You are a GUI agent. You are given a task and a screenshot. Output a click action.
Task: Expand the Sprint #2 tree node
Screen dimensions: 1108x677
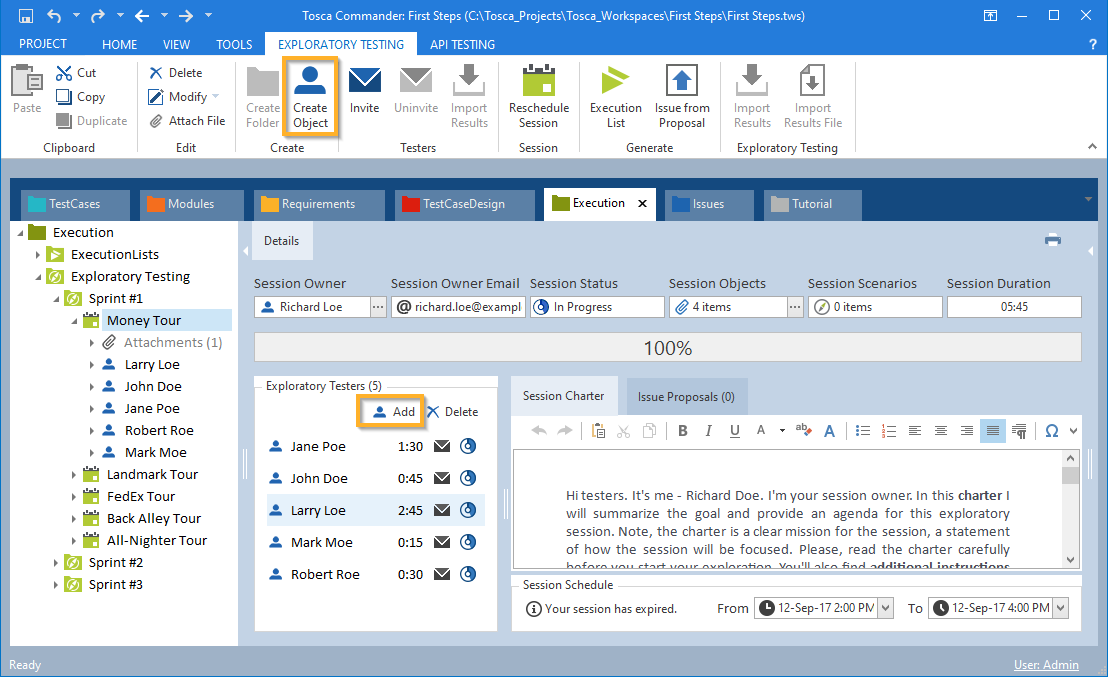point(56,563)
